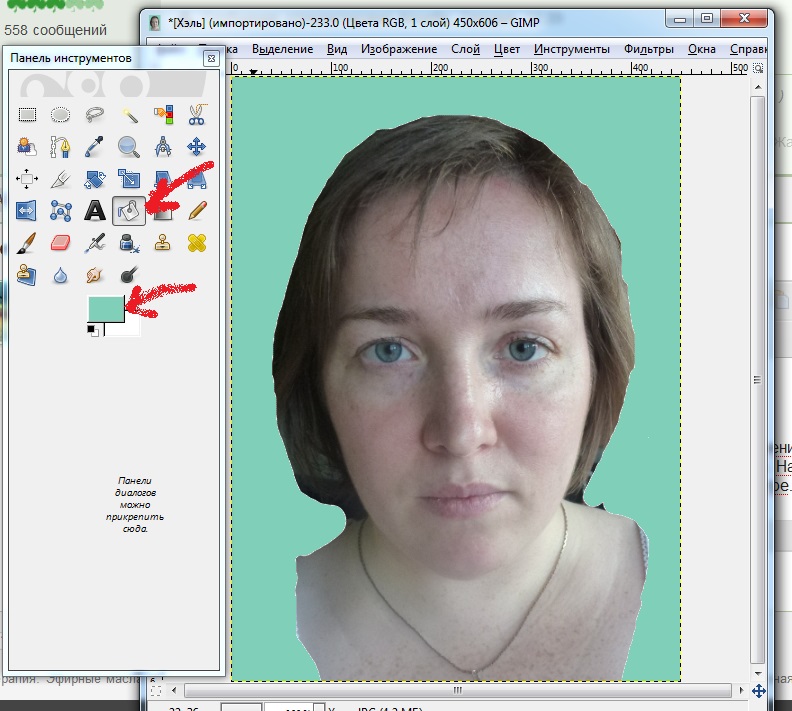Toggle zoom-on-resize icon beside the ruler
792x711 pixels.
[758, 68]
